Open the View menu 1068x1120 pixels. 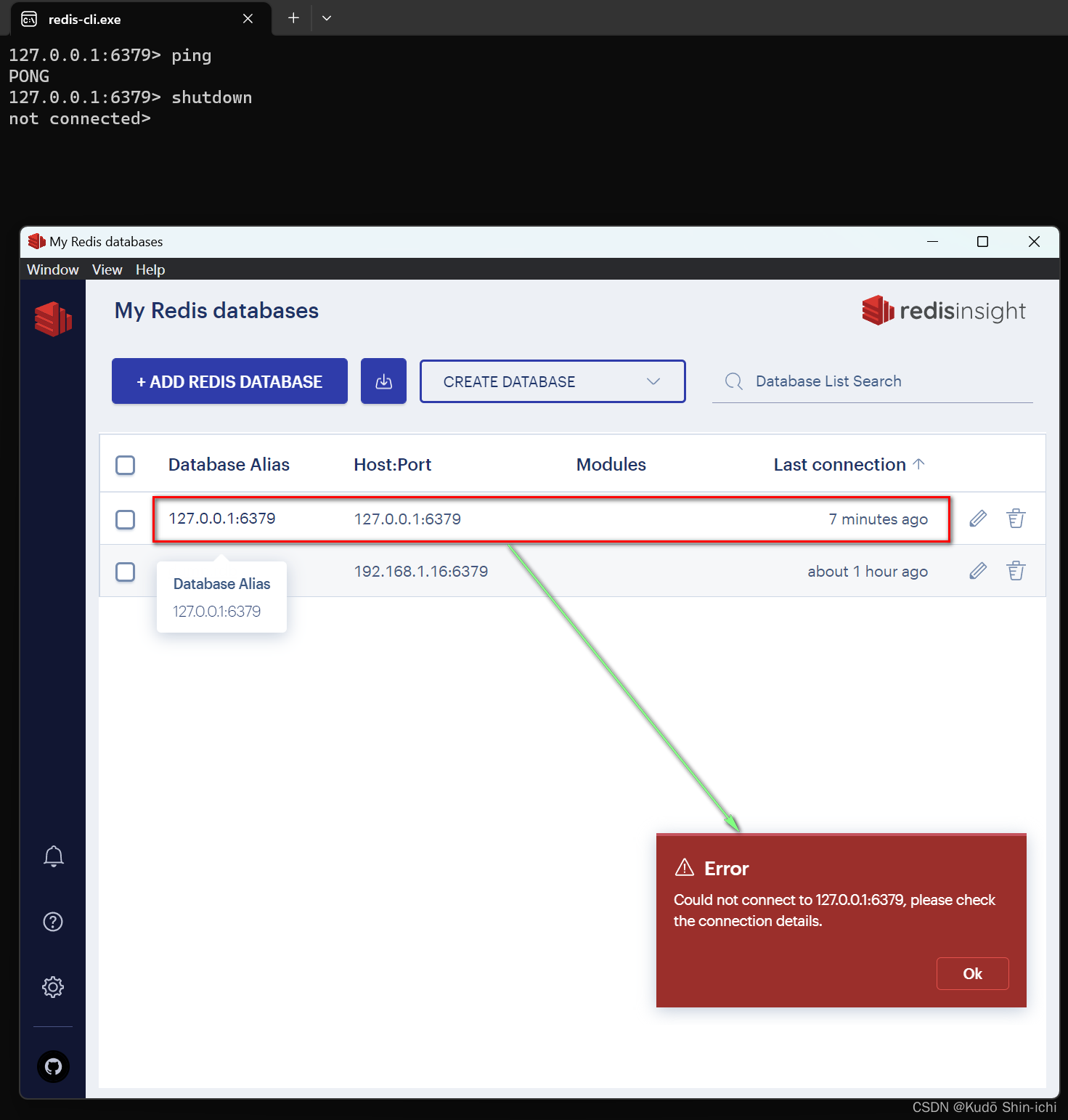(x=107, y=269)
